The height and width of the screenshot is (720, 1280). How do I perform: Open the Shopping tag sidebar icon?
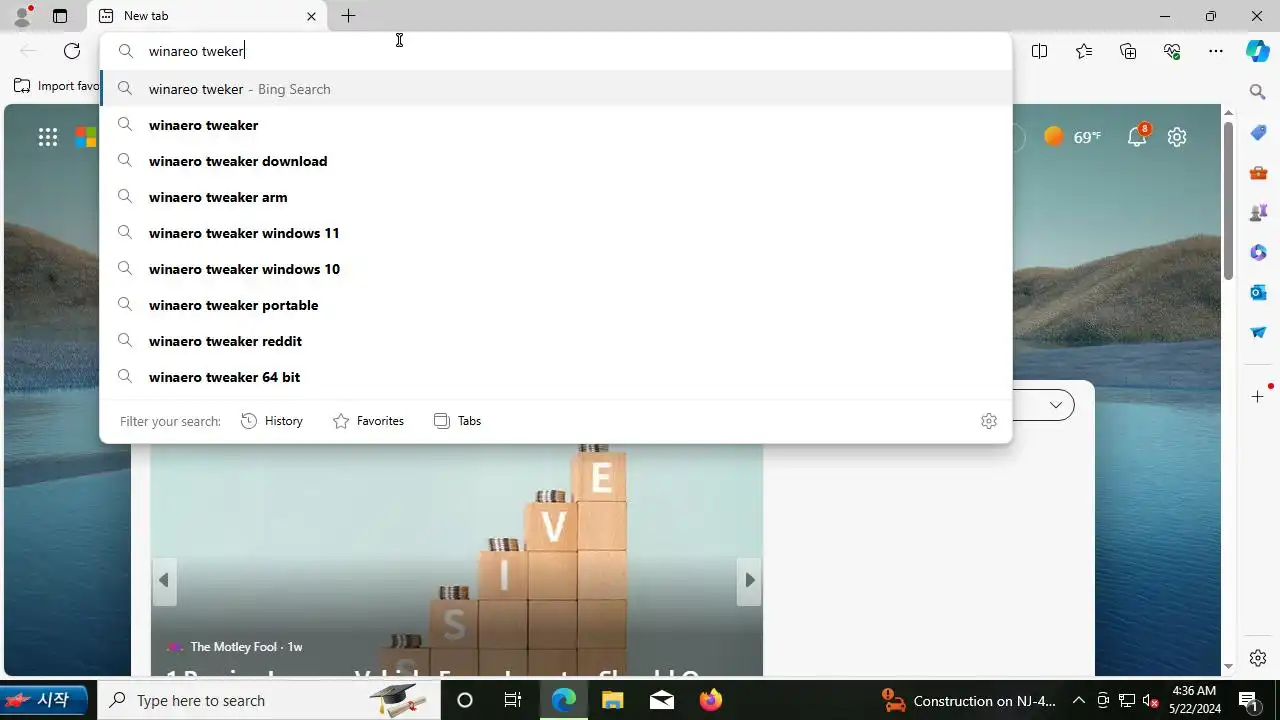click(x=1258, y=132)
